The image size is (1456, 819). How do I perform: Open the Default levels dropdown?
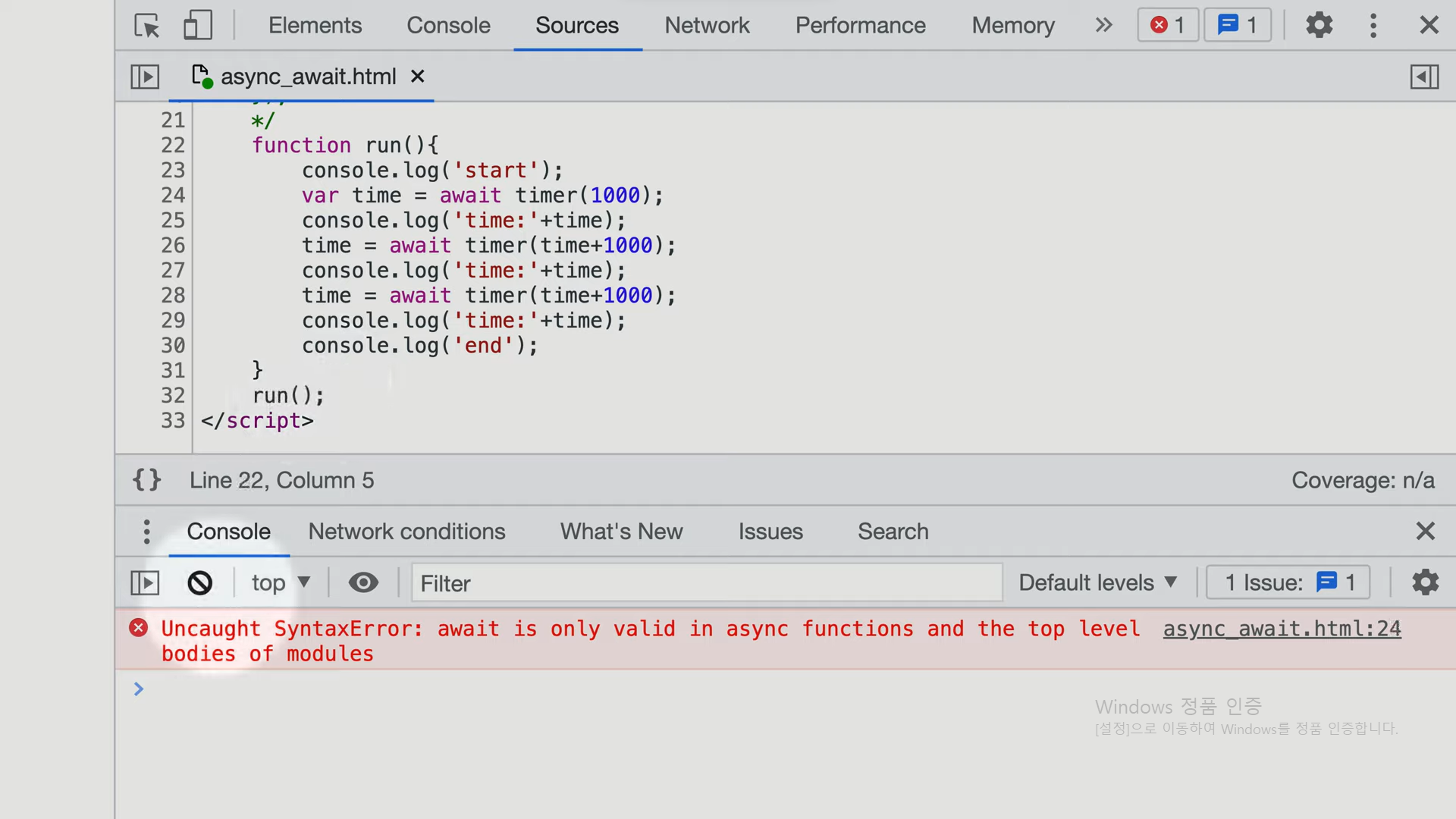1098,582
